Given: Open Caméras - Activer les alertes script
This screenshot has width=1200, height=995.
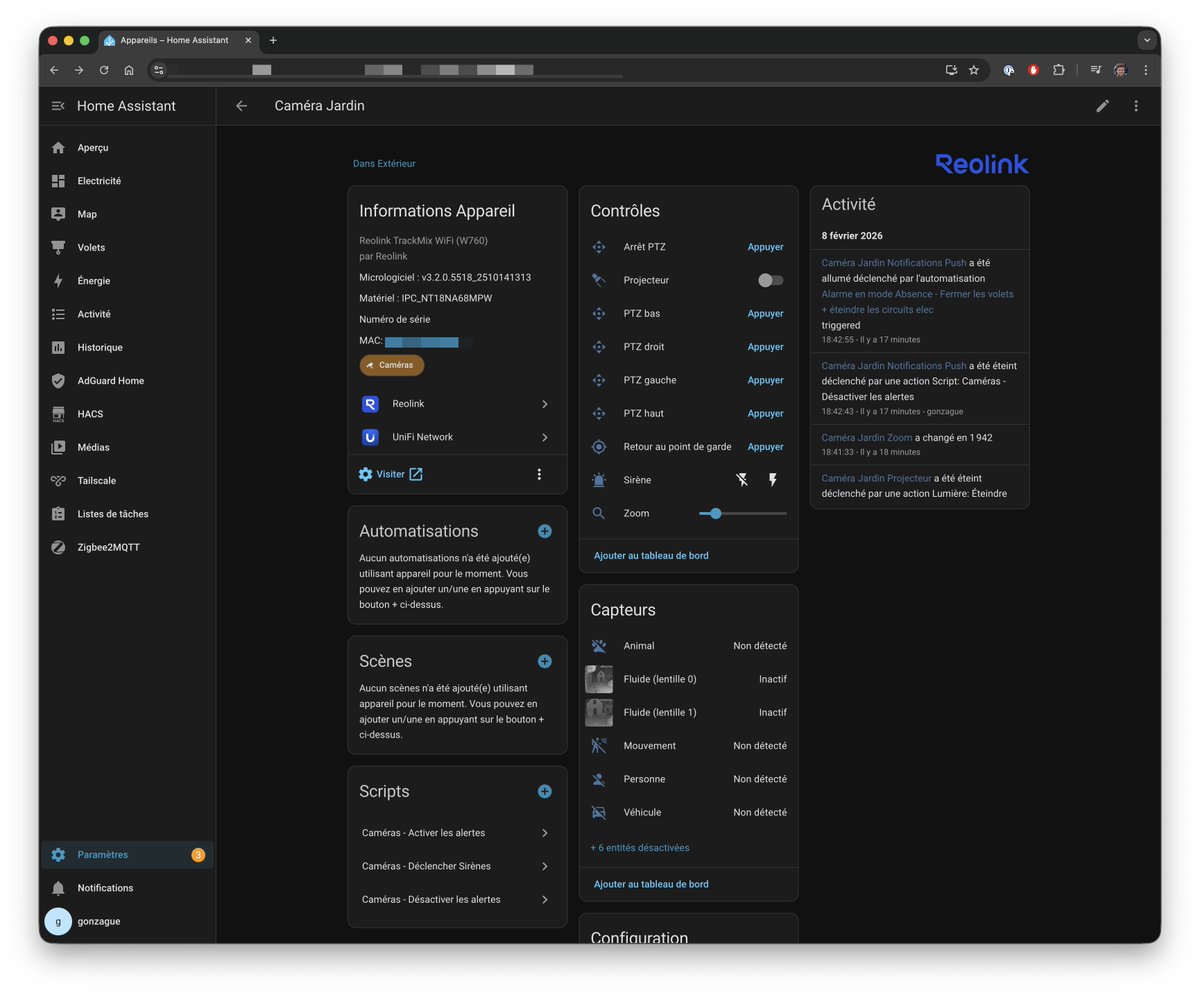Looking at the screenshot, I should (457, 833).
